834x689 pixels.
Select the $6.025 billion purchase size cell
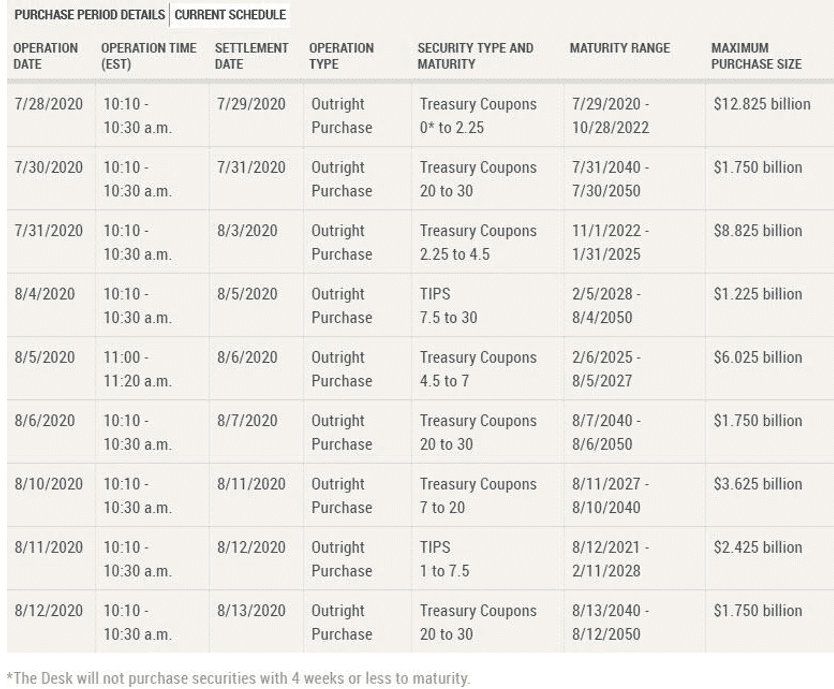757,358
